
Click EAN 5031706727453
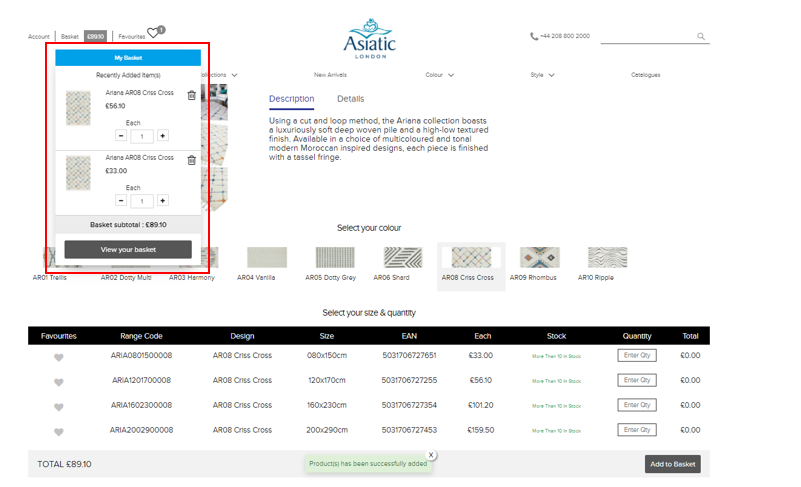click(x=409, y=430)
